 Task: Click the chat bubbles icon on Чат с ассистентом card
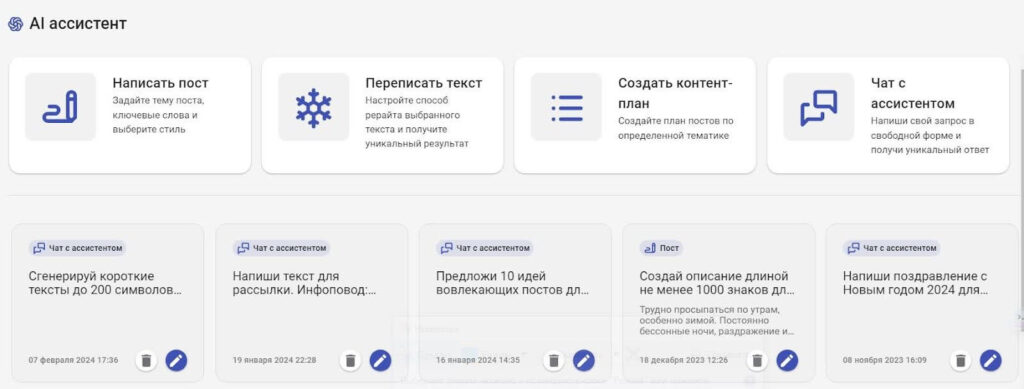tap(819, 107)
